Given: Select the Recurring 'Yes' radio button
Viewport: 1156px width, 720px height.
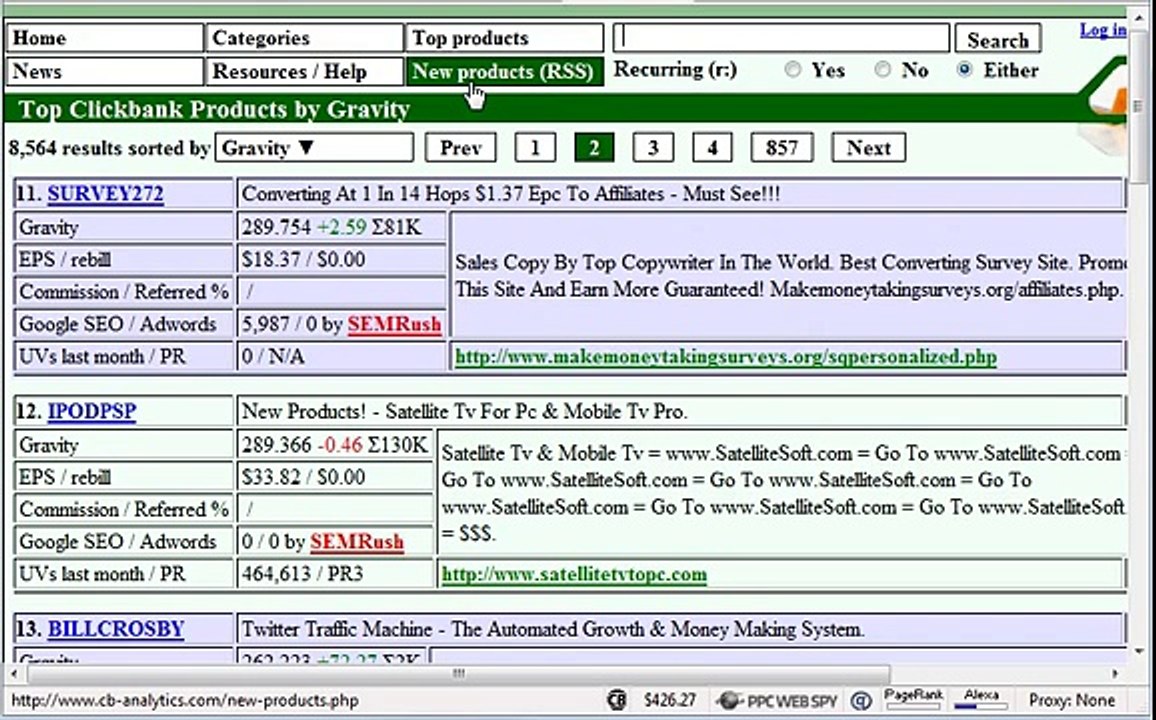Looking at the screenshot, I should (x=793, y=70).
